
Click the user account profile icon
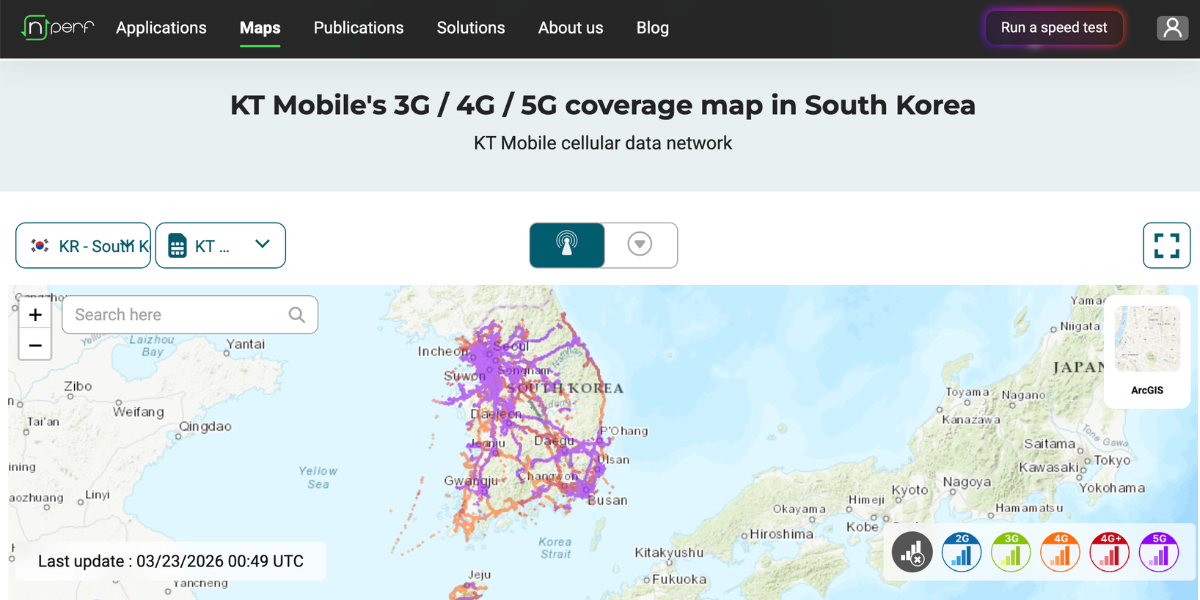tap(1172, 27)
